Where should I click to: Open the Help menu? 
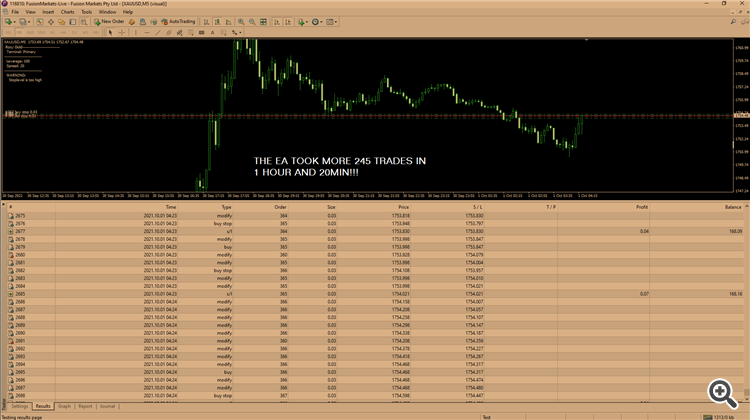128,12
